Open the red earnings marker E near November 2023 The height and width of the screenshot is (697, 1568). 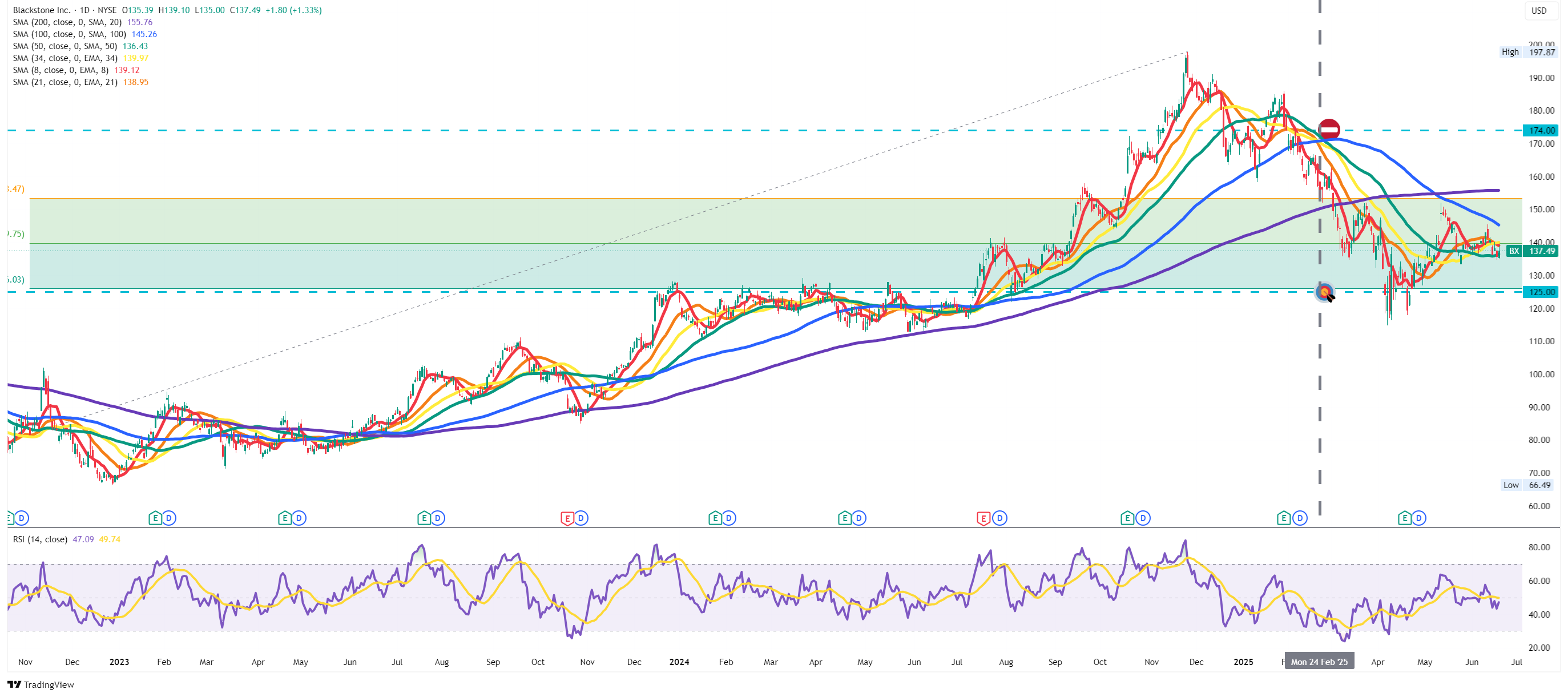coord(567,518)
